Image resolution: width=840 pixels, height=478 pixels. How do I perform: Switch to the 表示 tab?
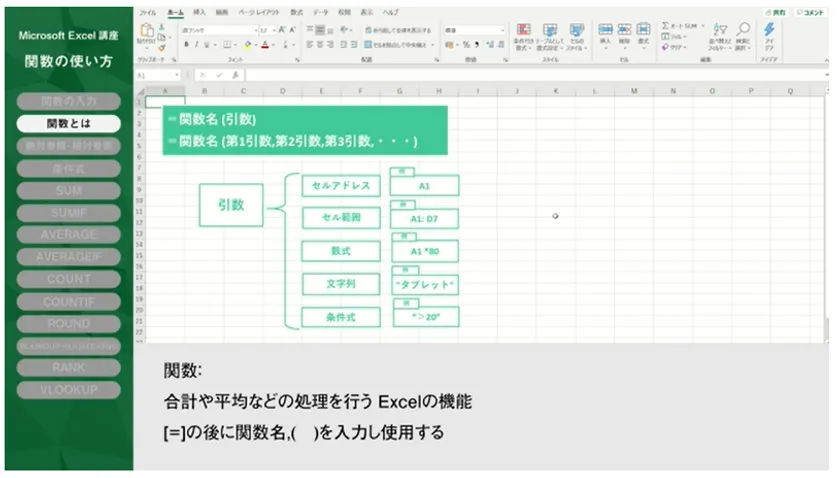click(366, 12)
